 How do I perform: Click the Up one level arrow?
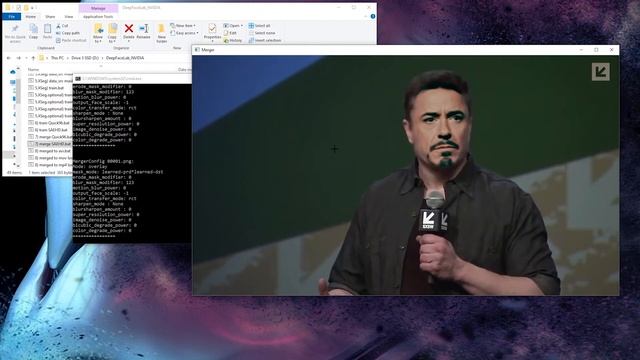(33, 58)
